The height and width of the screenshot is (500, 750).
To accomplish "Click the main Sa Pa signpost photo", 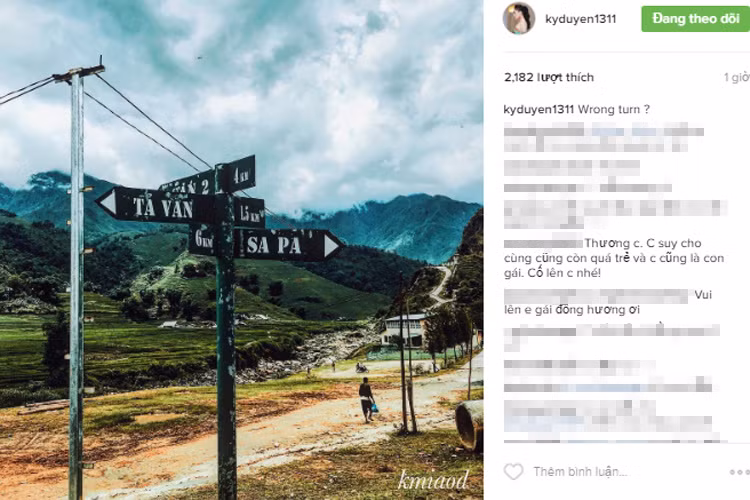I will click(x=241, y=250).
